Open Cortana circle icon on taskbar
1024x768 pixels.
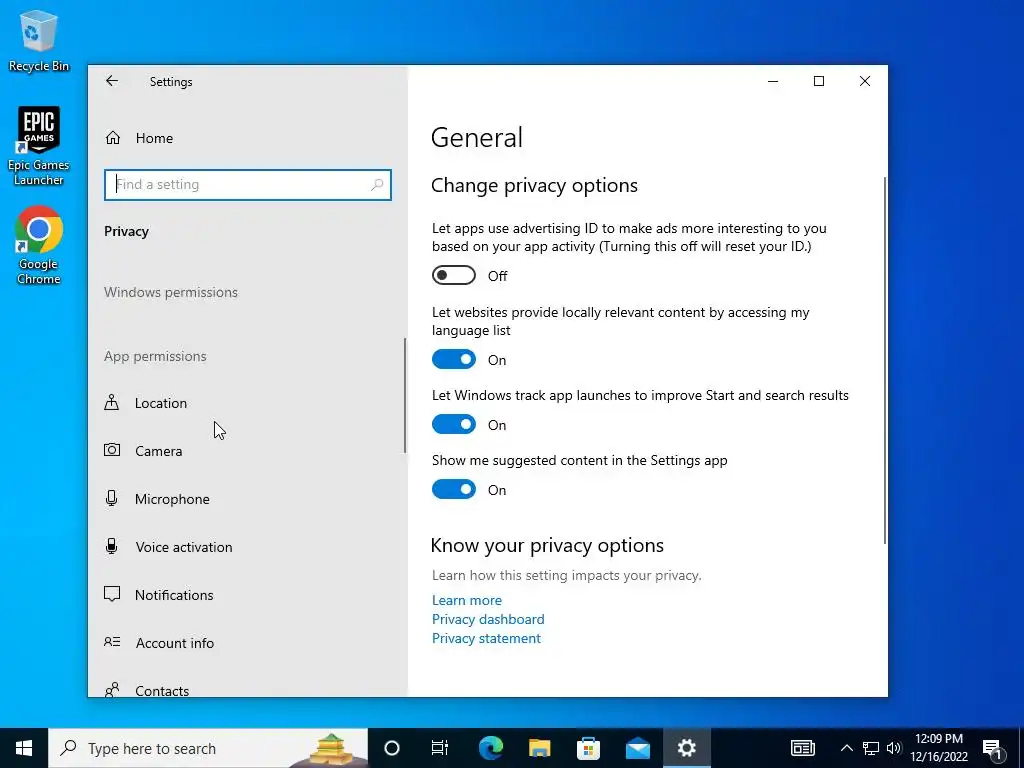(x=391, y=748)
